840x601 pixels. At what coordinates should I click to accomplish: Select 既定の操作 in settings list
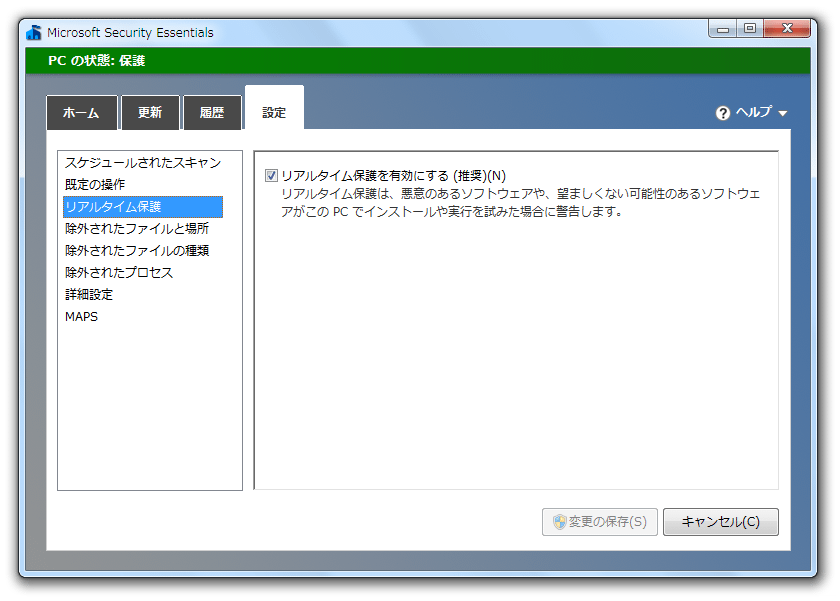143,185
